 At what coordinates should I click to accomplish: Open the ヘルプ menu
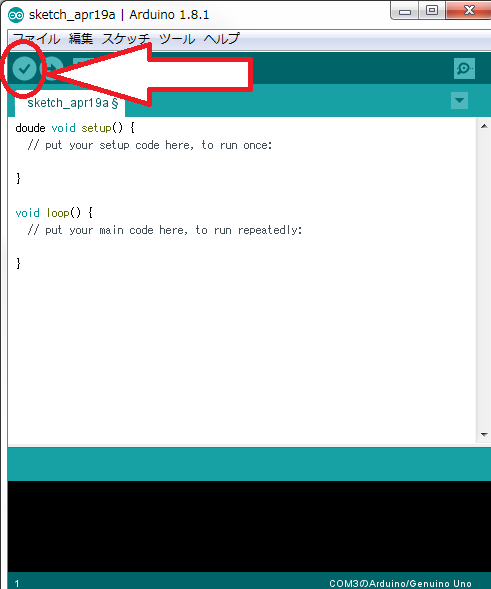point(222,39)
